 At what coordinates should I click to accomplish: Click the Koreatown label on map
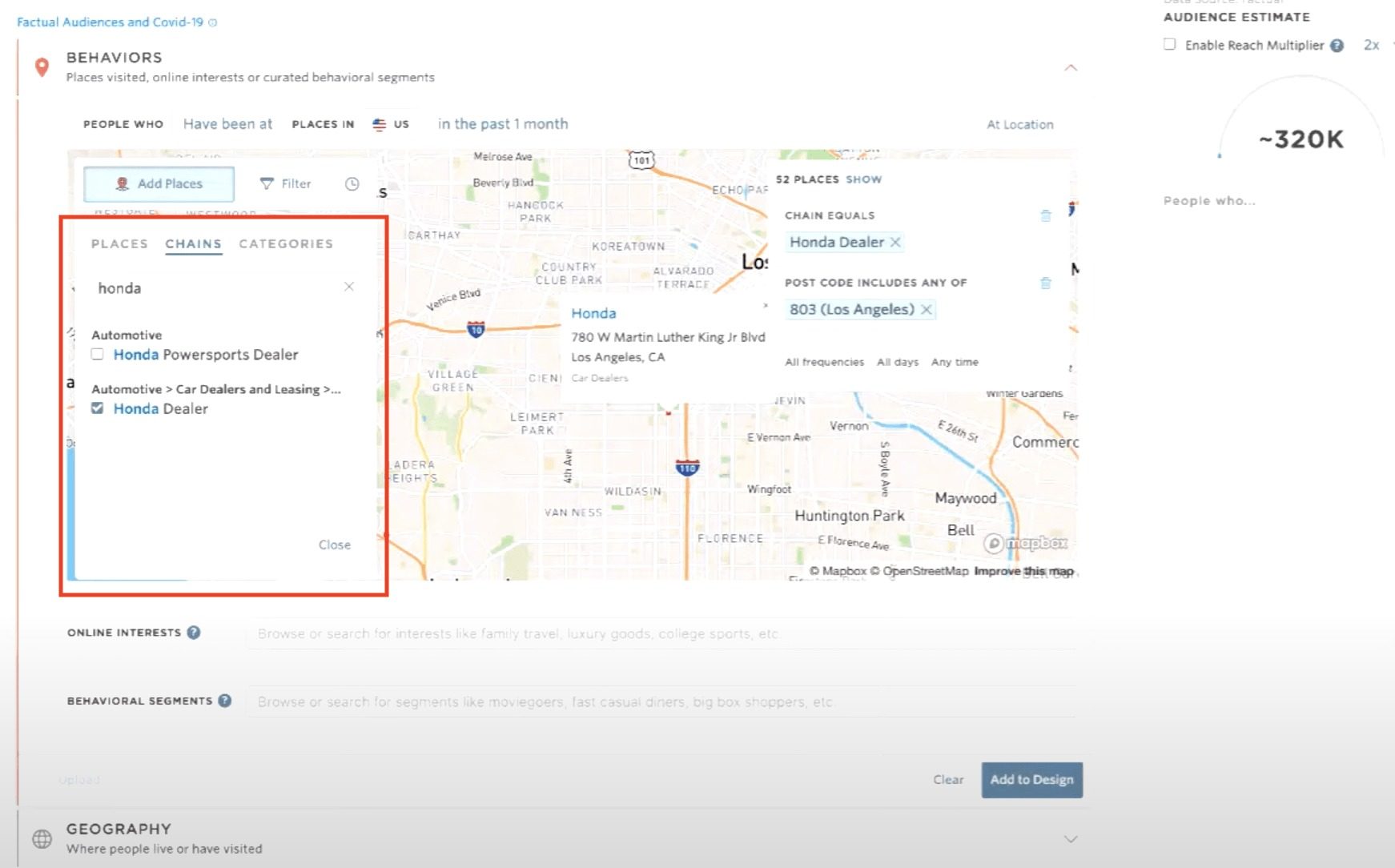click(x=628, y=246)
